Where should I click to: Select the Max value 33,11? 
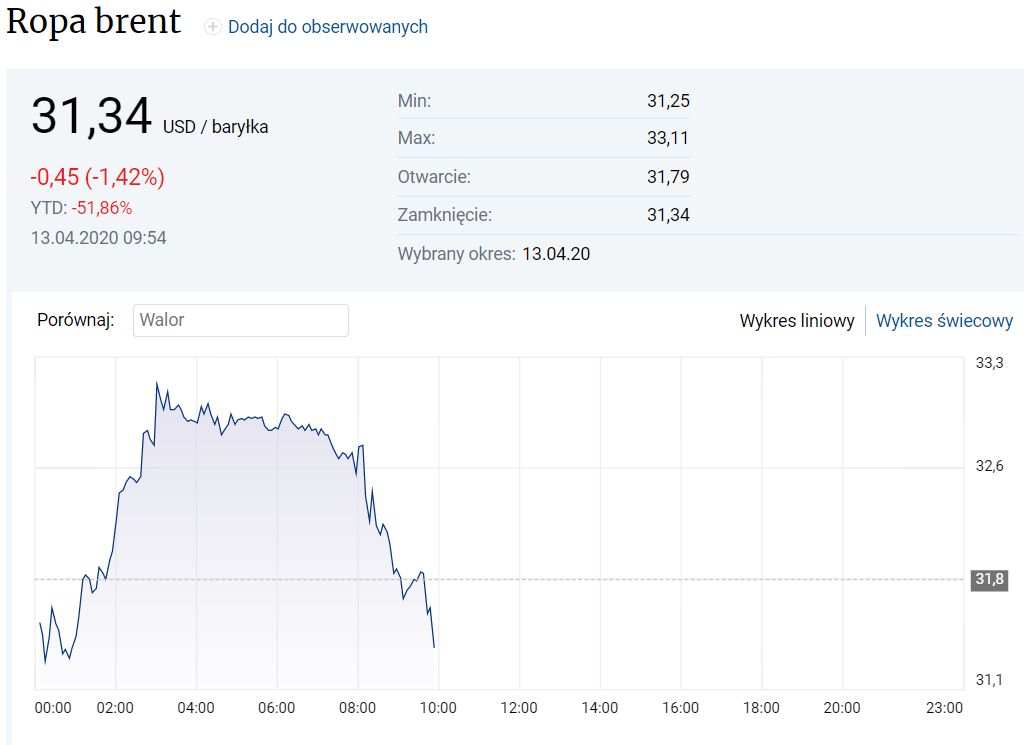(x=668, y=138)
